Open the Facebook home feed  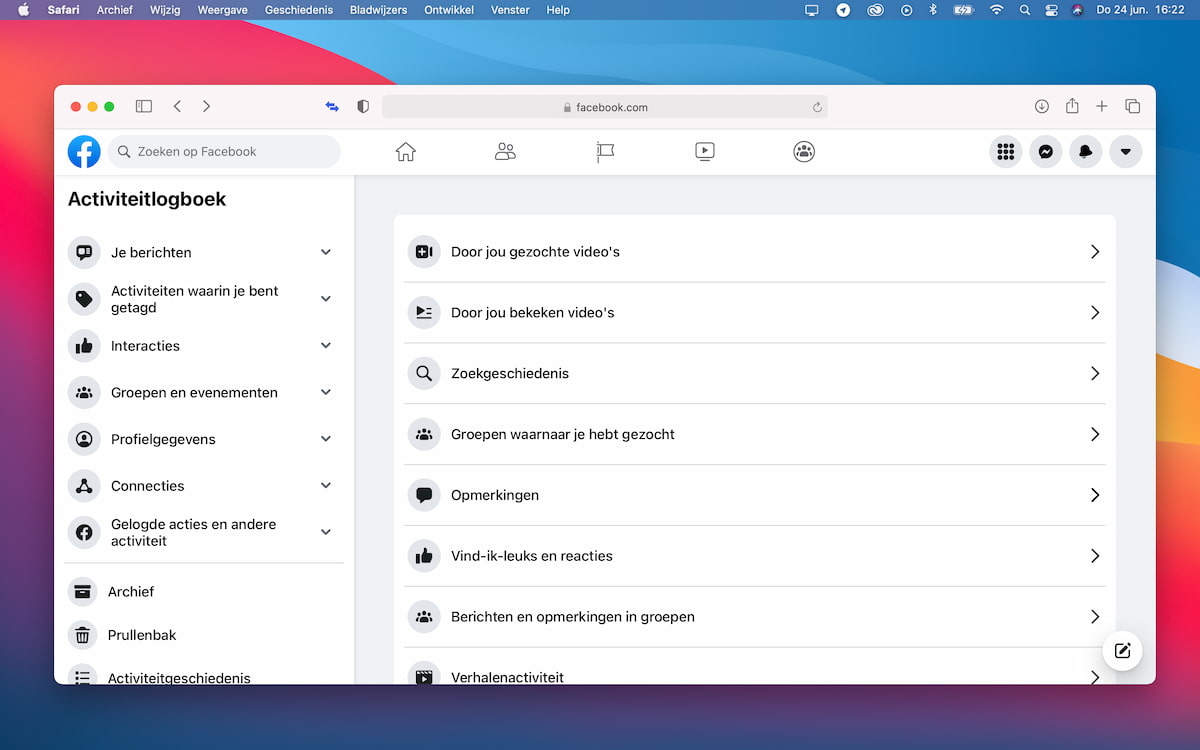point(405,151)
